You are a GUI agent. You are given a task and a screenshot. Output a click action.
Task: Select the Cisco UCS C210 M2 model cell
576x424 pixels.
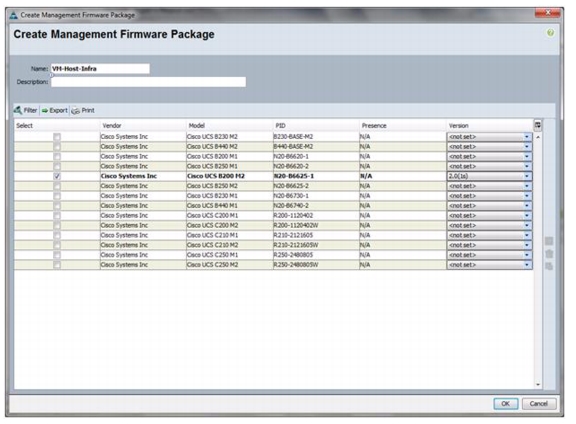[230, 245]
